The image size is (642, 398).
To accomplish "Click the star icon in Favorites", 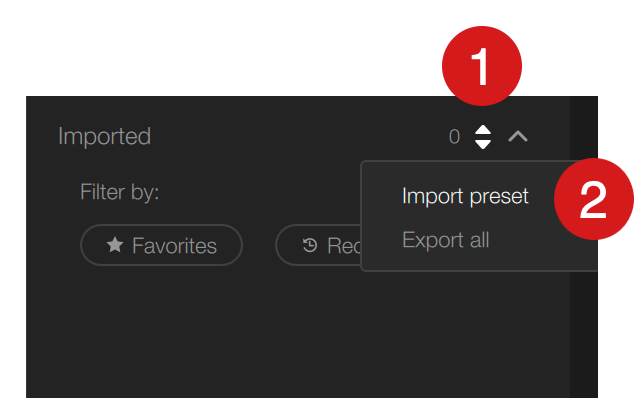I will point(115,245).
